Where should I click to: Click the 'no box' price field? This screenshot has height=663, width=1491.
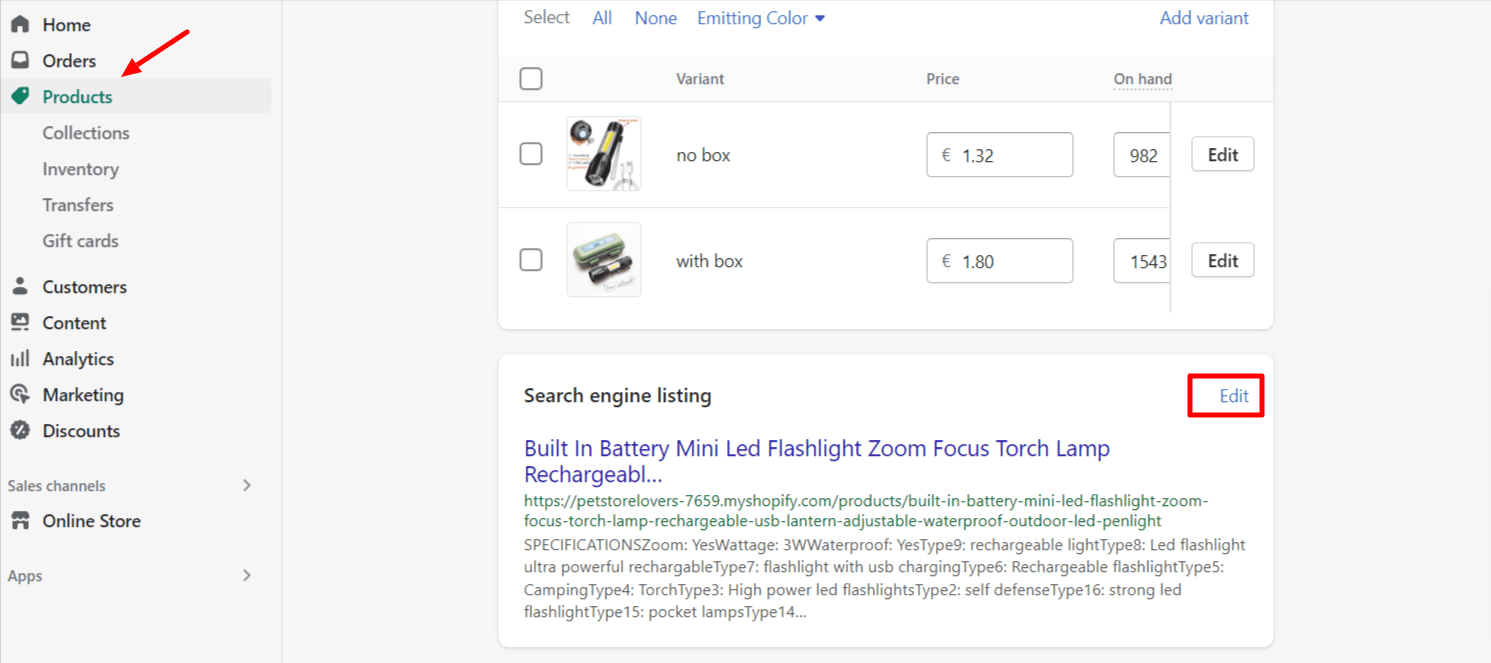point(1000,155)
